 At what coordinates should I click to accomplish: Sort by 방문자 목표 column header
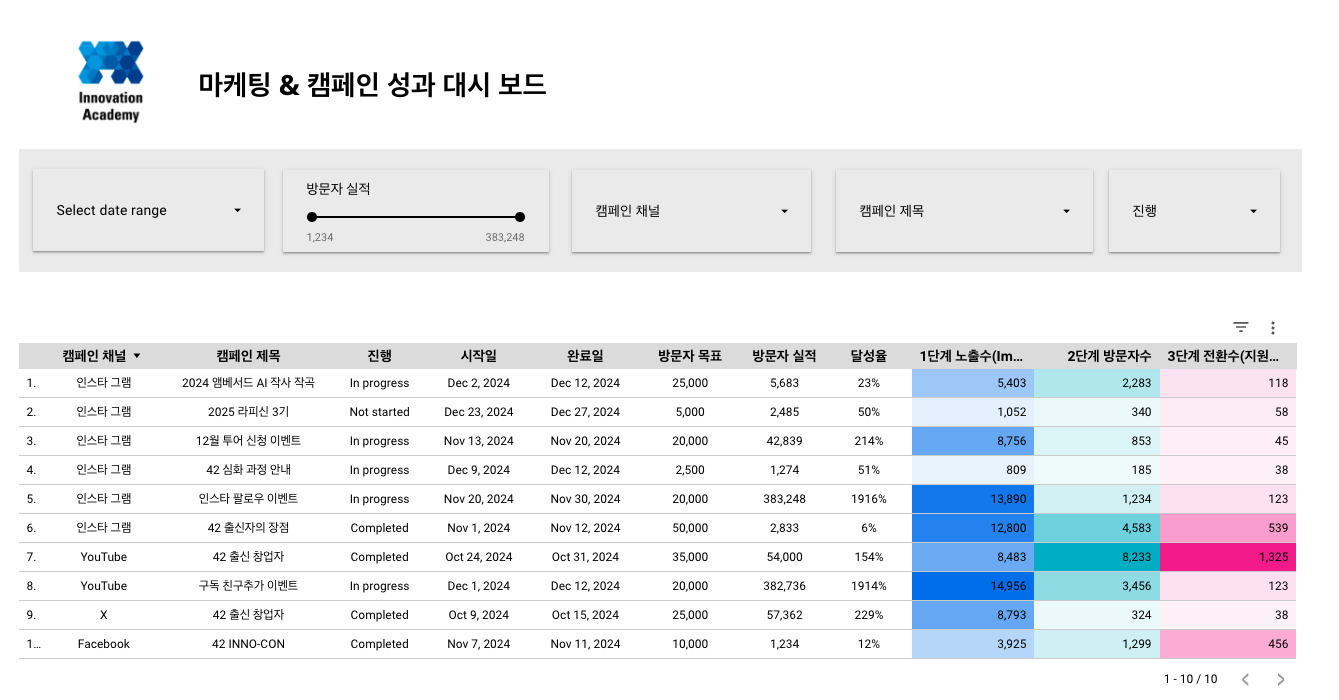[689, 356]
